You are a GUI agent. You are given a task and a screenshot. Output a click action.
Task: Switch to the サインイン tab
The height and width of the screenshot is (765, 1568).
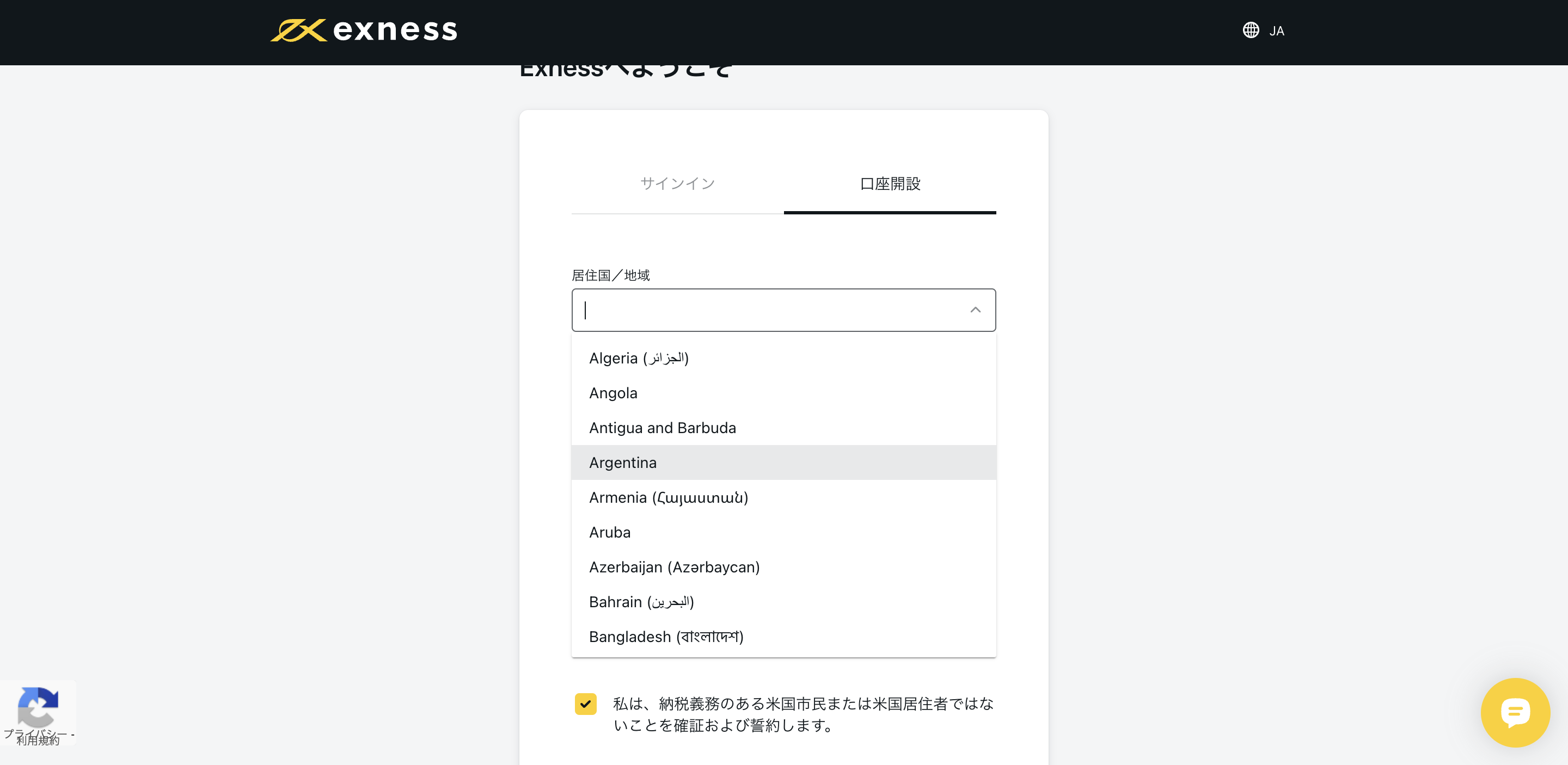[x=677, y=184]
